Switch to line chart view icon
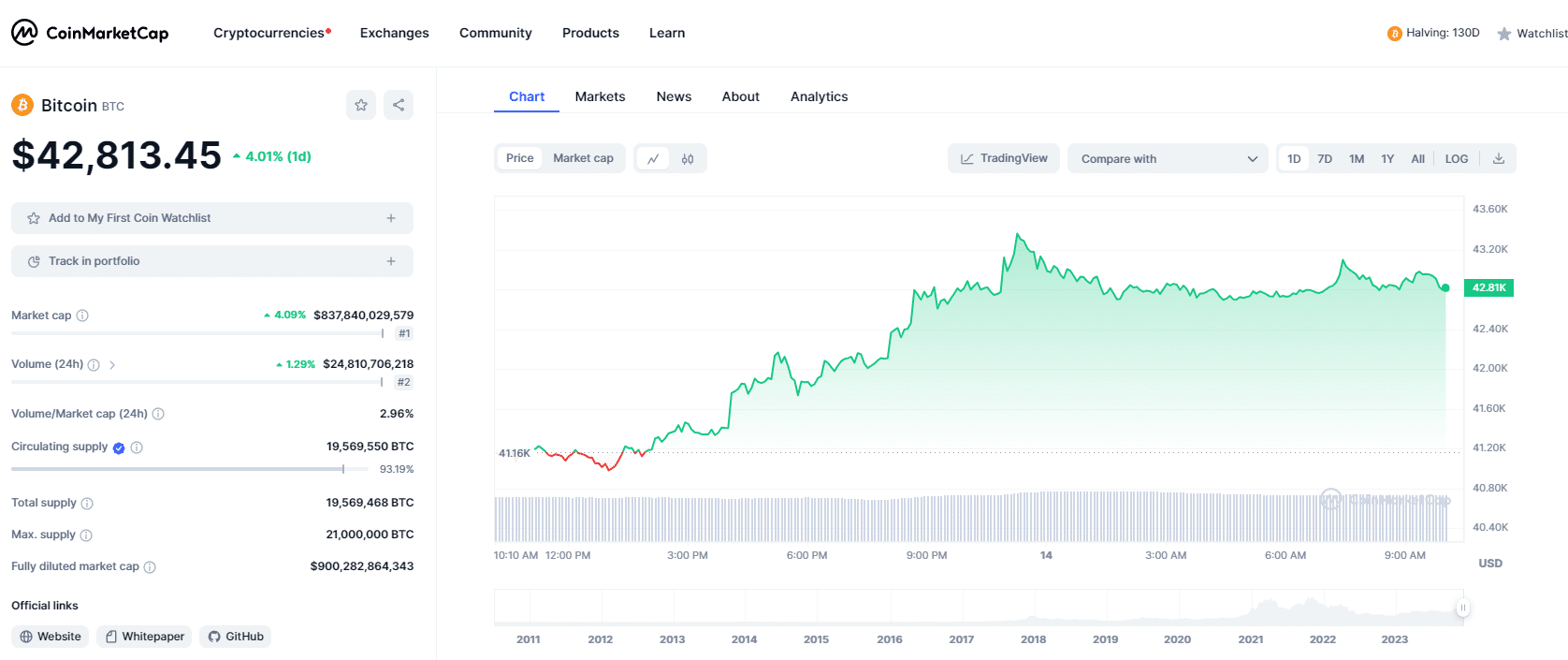 pyautogui.click(x=653, y=159)
